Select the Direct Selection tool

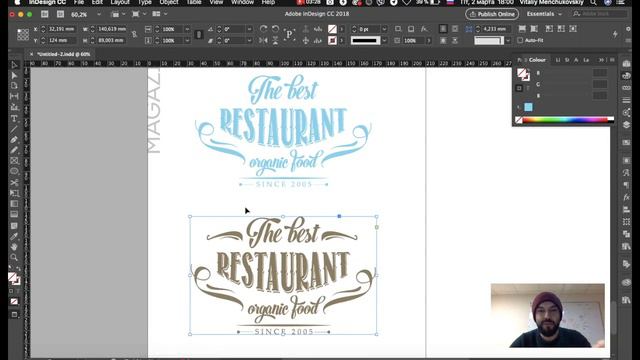14,76
